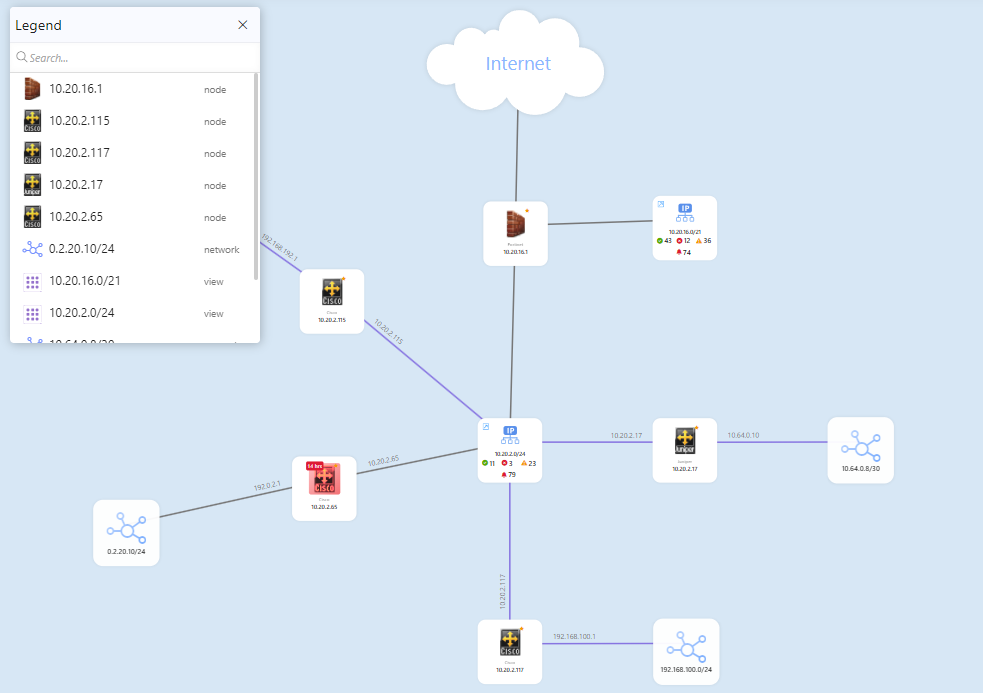Grab the Legend list scrollbar
983x693 pixels.
click(x=256, y=177)
